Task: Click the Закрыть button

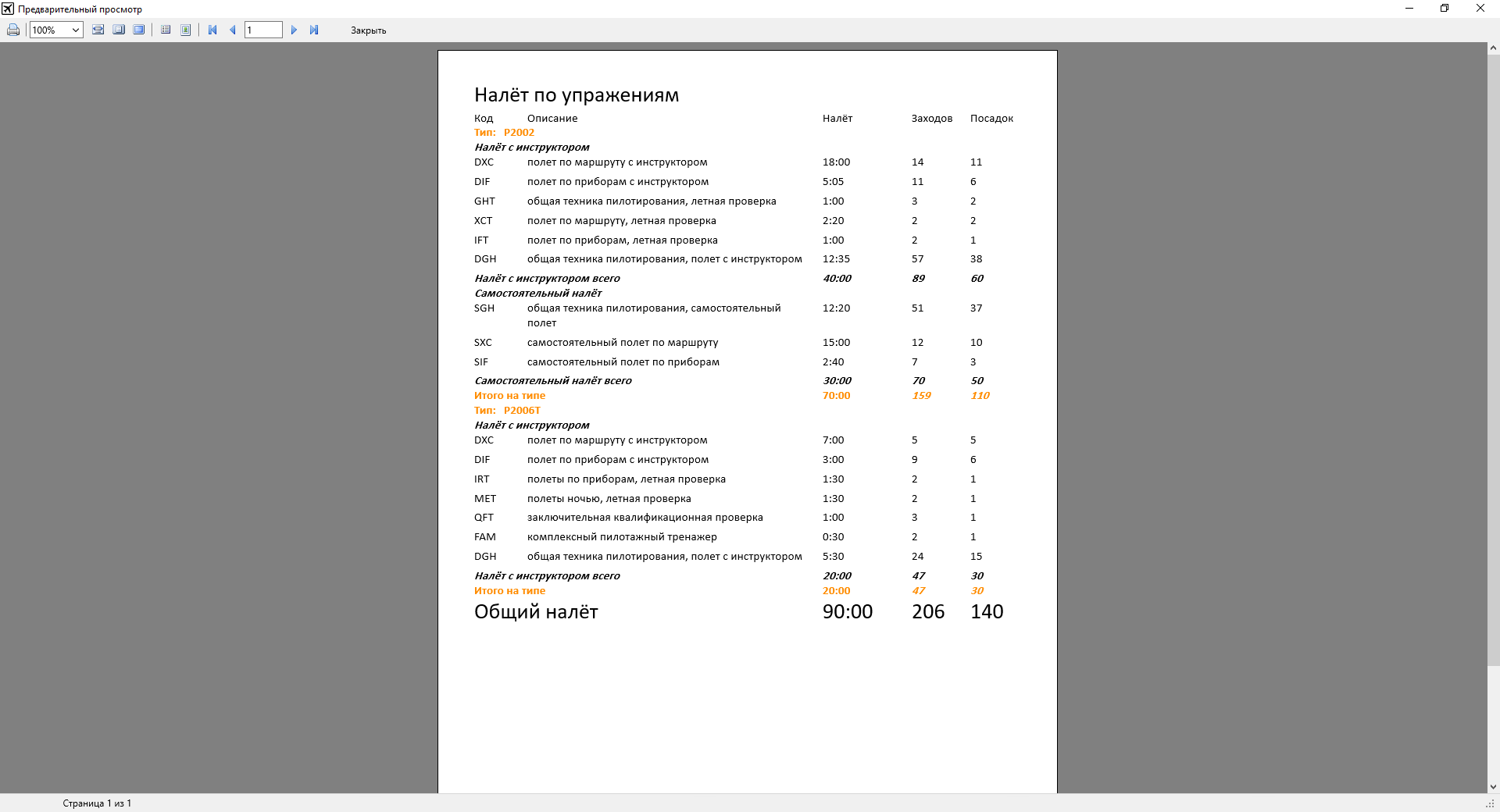Action: tap(368, 30)
